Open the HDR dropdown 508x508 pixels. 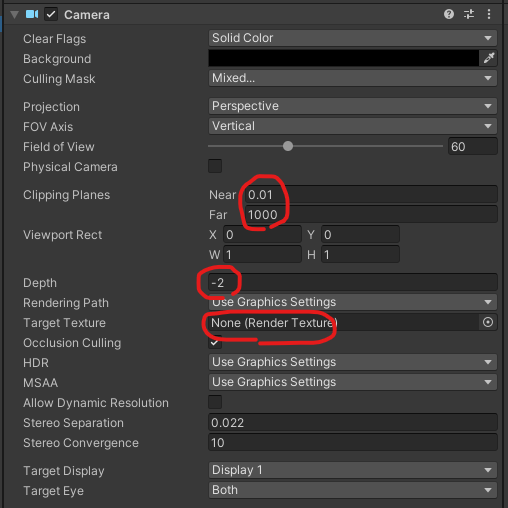[353, 362]
